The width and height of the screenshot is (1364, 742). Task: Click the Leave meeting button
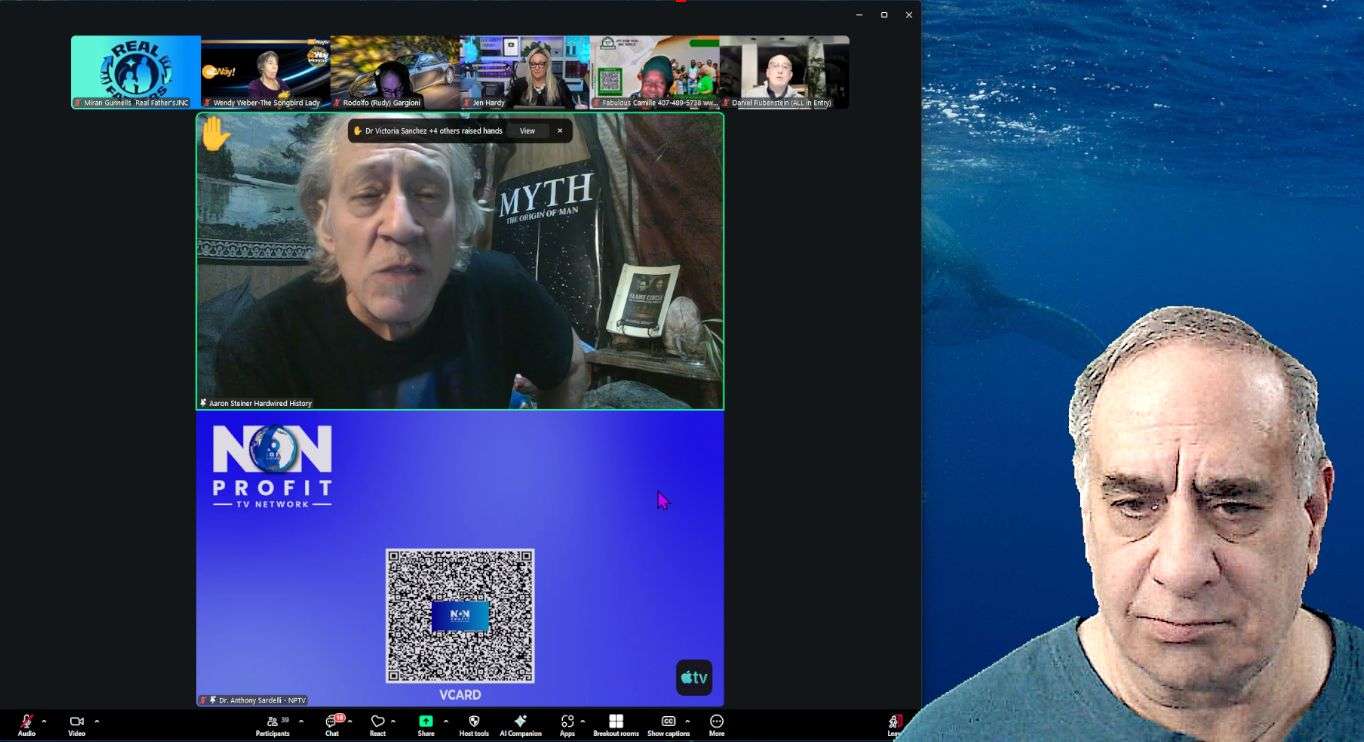point(895,724)
